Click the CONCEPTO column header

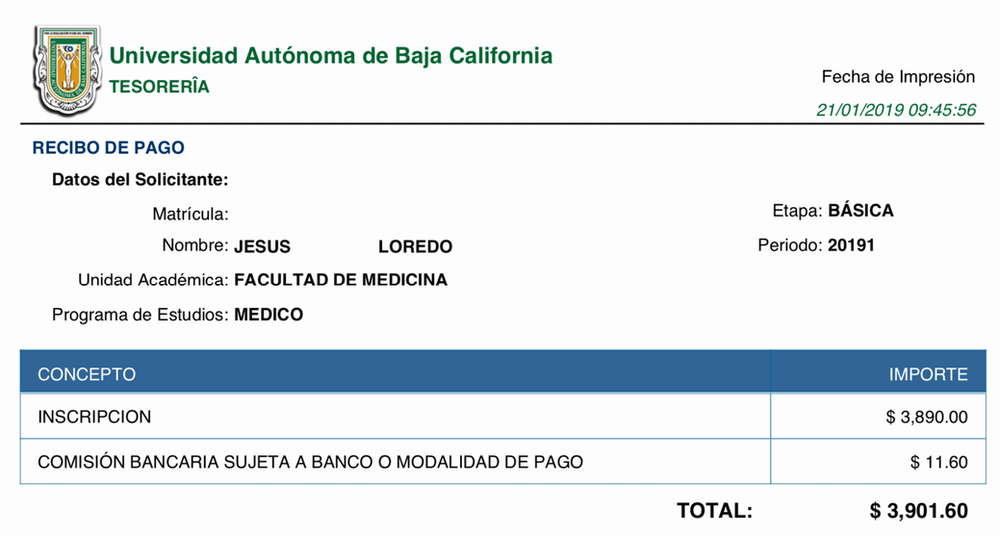86,375
